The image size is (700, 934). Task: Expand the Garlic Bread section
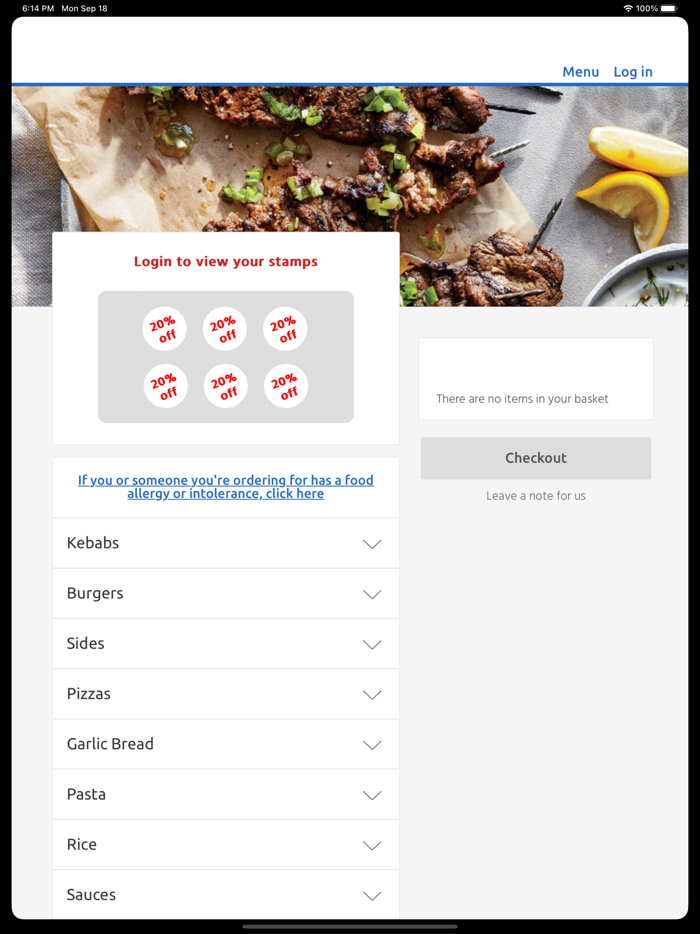click(x=226, y=744)
